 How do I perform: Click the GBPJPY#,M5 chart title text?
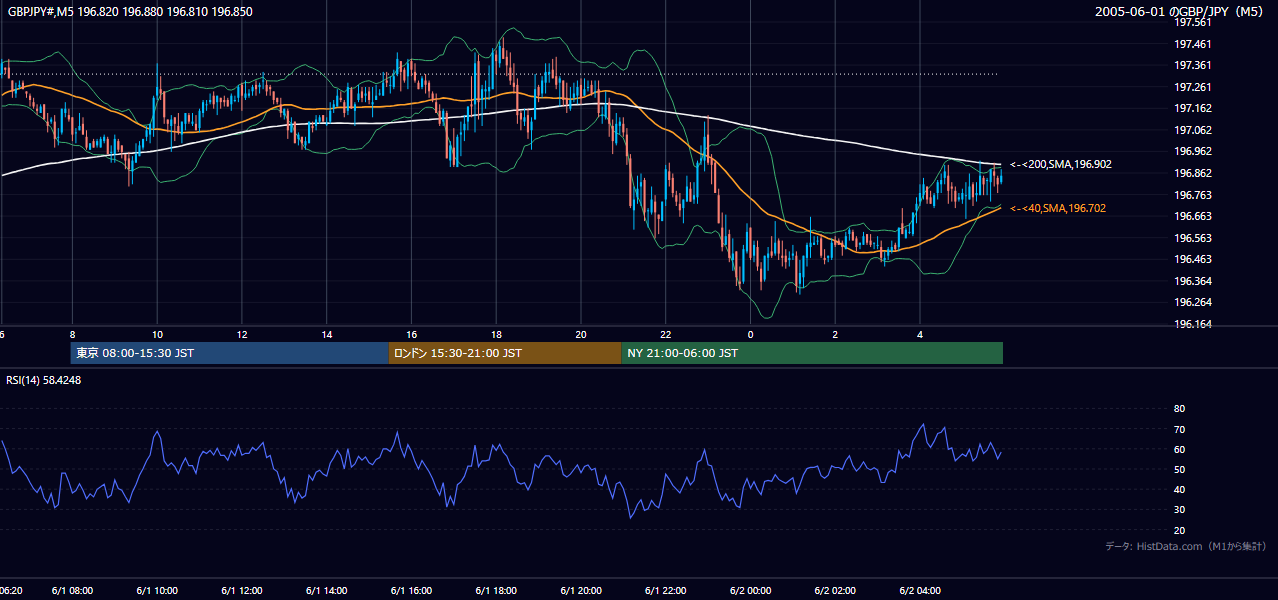[130, 12]
